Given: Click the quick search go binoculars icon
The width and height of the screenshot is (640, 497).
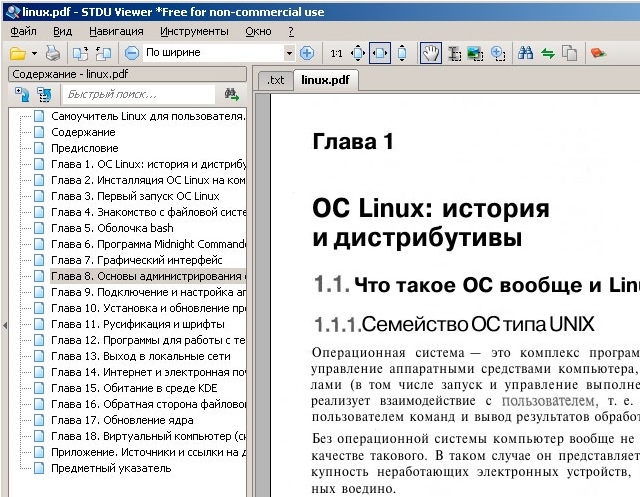Looking at the screenshot, I should [232, 95].
